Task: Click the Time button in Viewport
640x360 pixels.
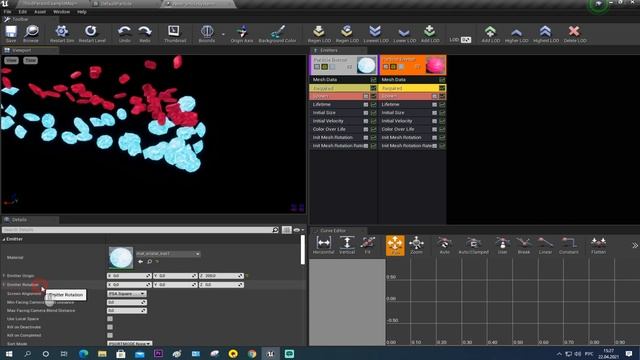Action: [30, 60]
